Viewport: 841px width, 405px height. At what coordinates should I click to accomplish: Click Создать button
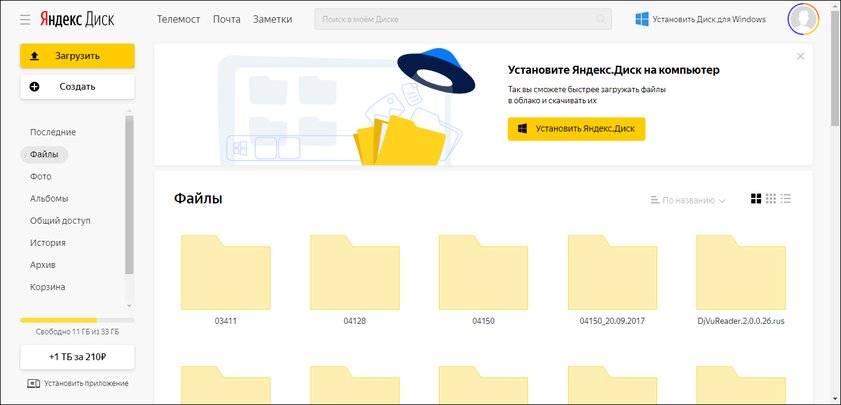pos(77,86)
